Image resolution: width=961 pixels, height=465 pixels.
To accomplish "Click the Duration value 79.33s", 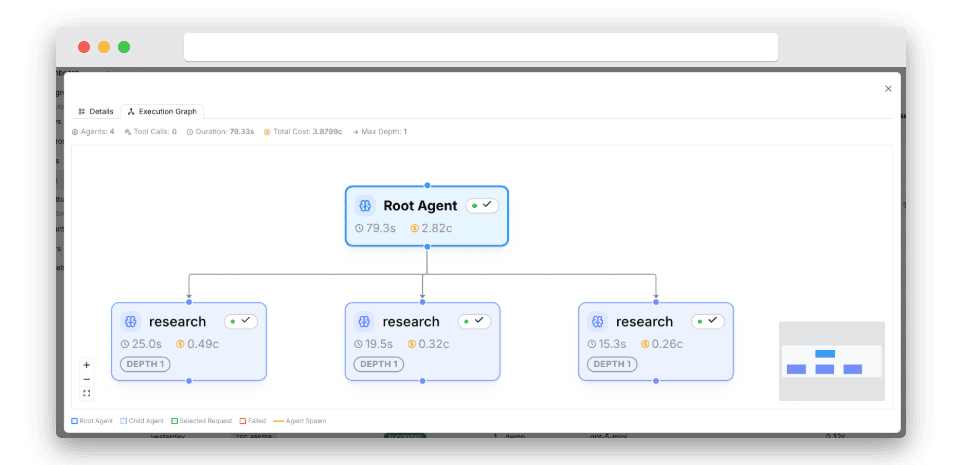I will [242, 132].
